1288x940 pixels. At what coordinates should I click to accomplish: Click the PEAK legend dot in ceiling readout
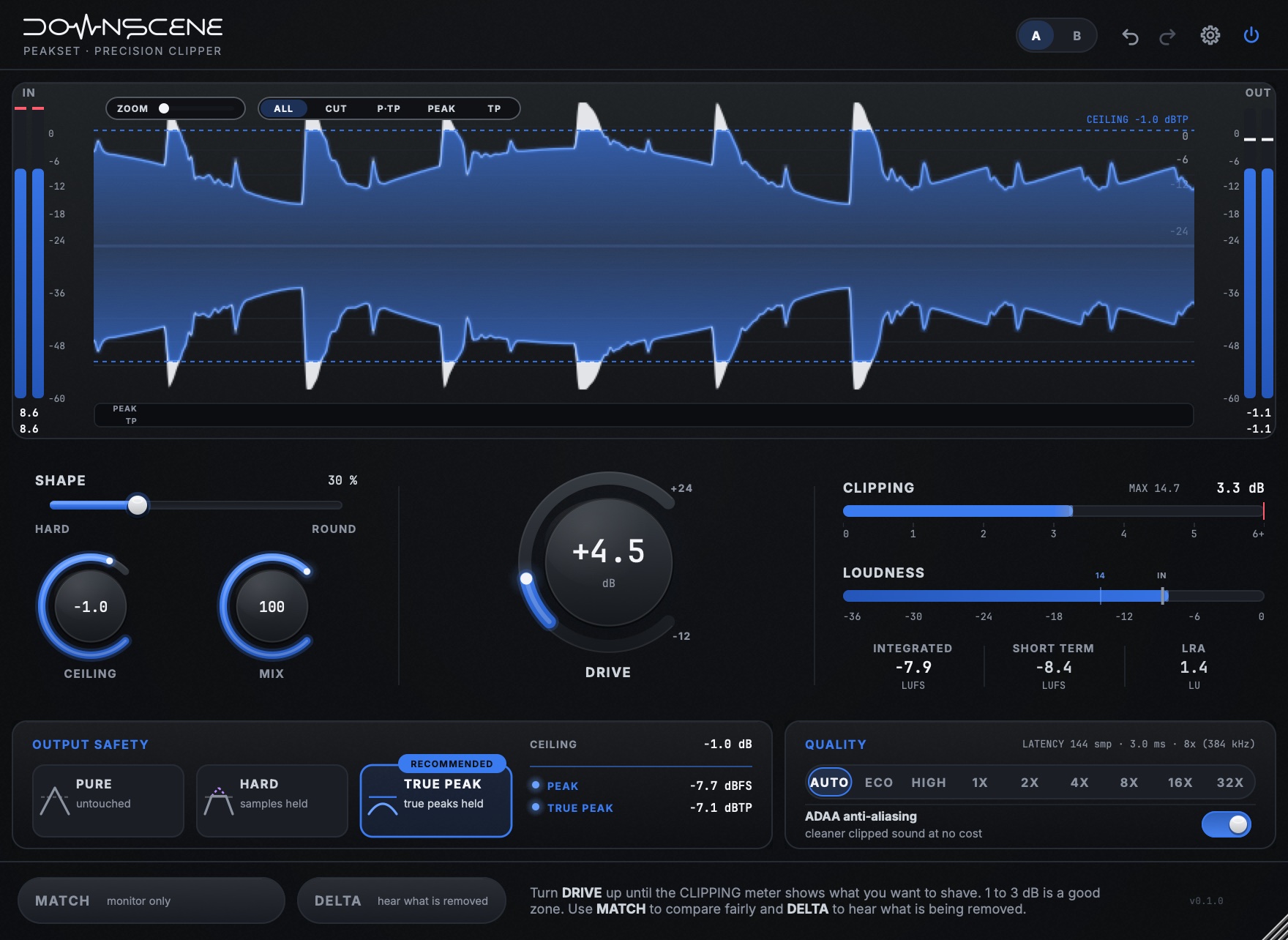(536, 785)
